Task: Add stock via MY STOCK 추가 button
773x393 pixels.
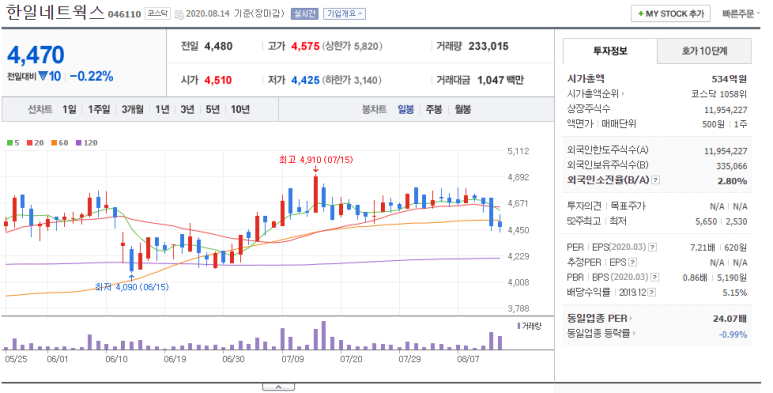Action: 670,14
